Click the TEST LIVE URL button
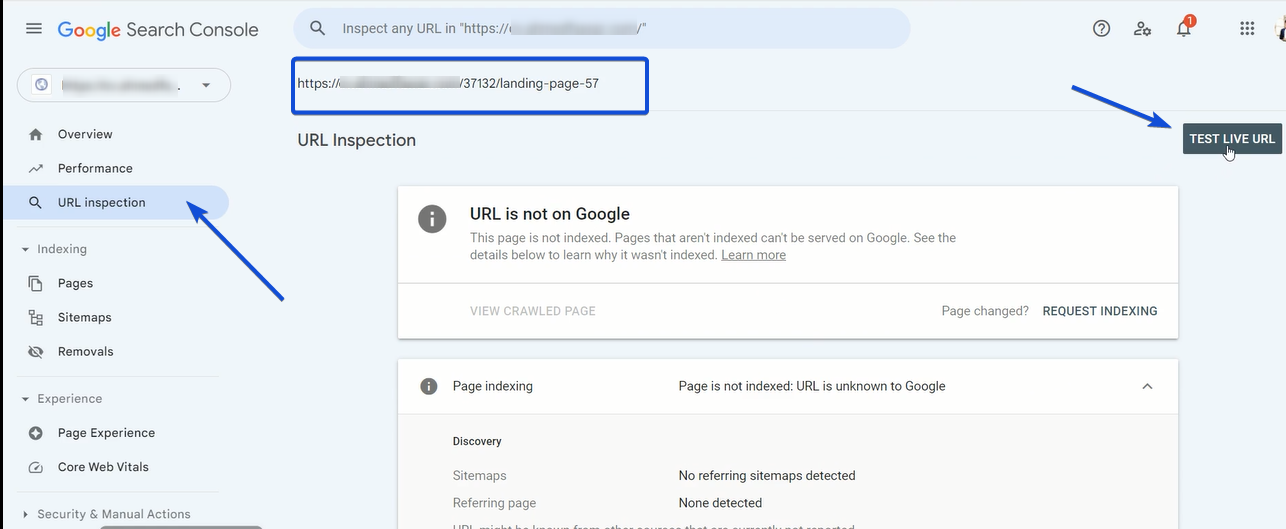Viewport: 1286px width, 529px height. click(x=1232, y=139)
